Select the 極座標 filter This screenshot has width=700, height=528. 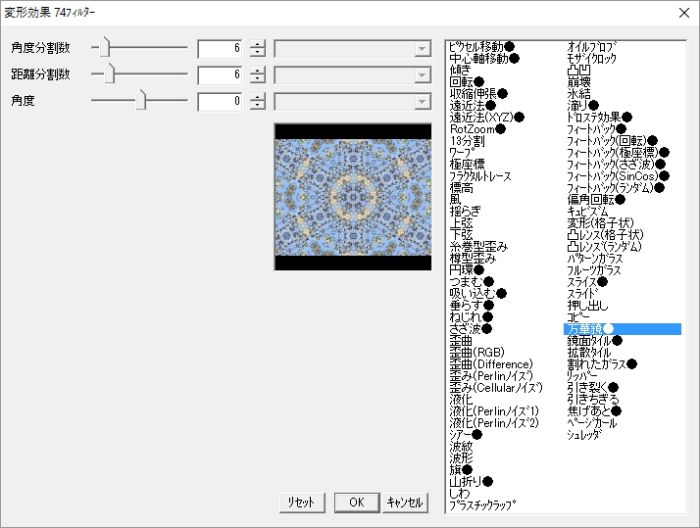468,164
